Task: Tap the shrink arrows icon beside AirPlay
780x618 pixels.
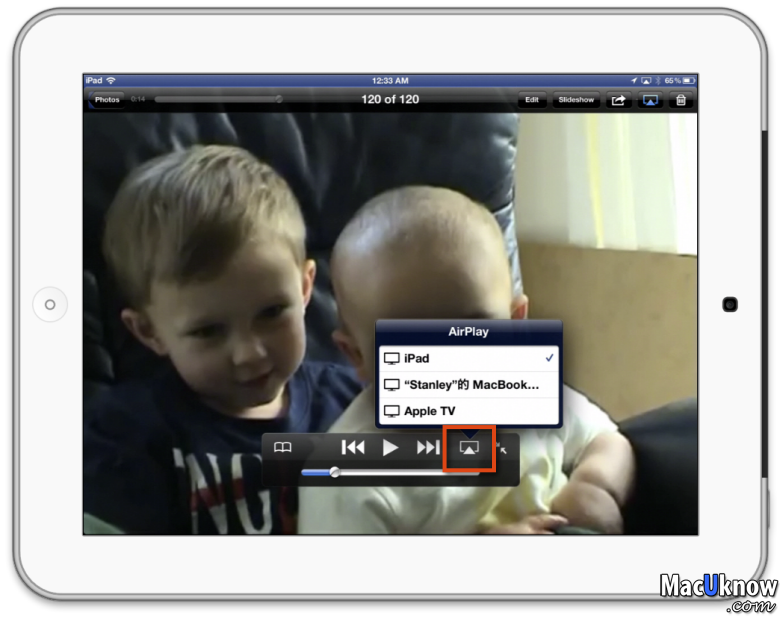Action: pyautogui.click(x=502, y=449)
